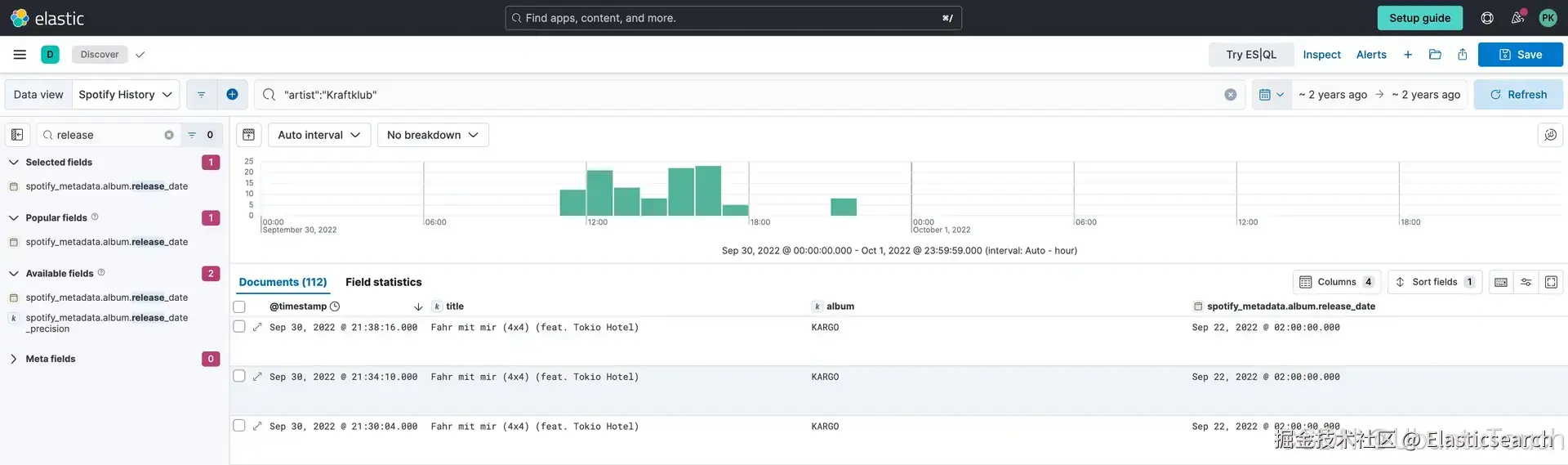The height and width of the screenshot is (465, 1568).
Task: Select the first document row checkbox
Action: click(239, 326)
